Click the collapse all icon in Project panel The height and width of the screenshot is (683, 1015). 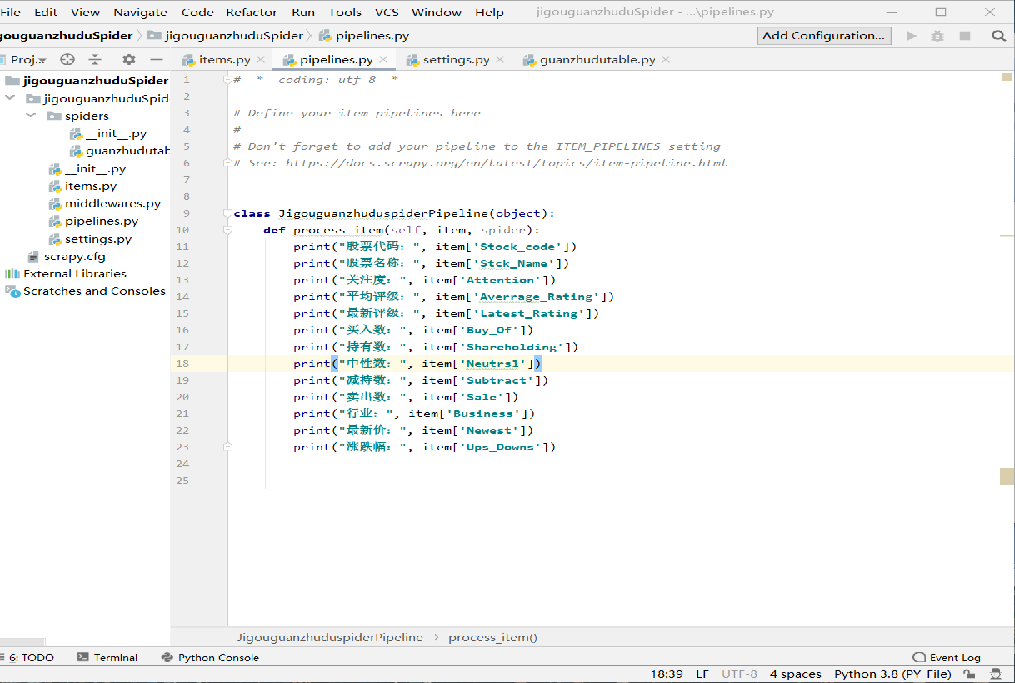click(x=95, y=60)
